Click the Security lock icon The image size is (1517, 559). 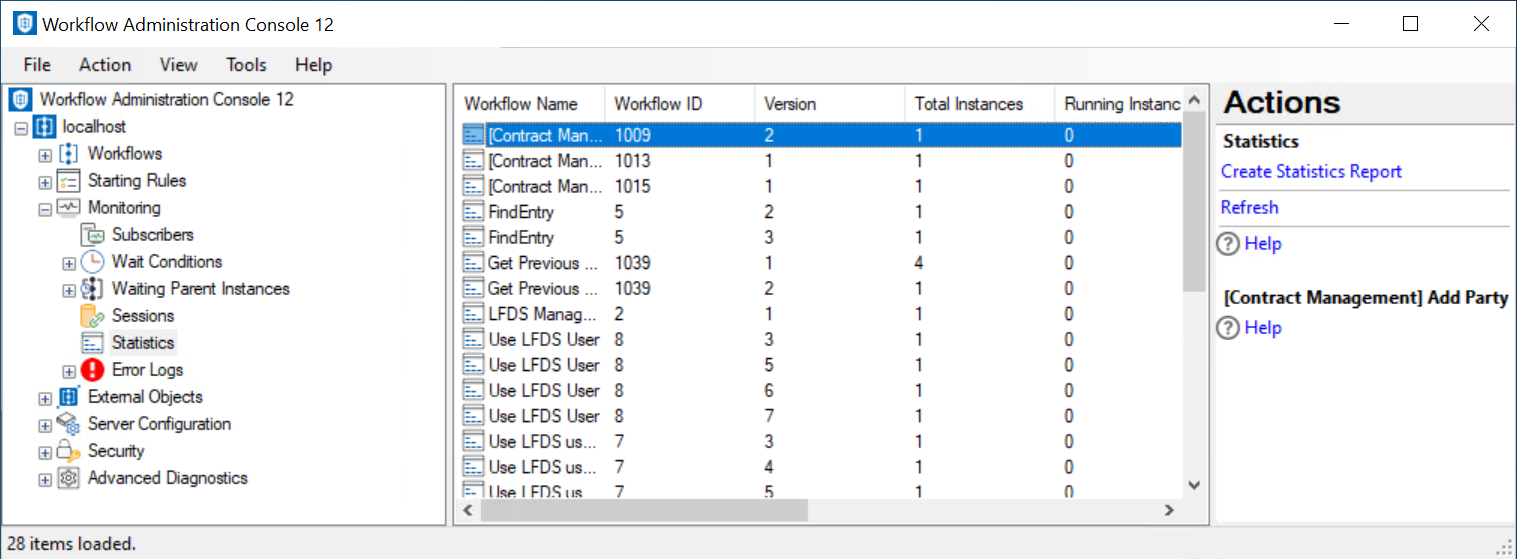click(68, 451)
